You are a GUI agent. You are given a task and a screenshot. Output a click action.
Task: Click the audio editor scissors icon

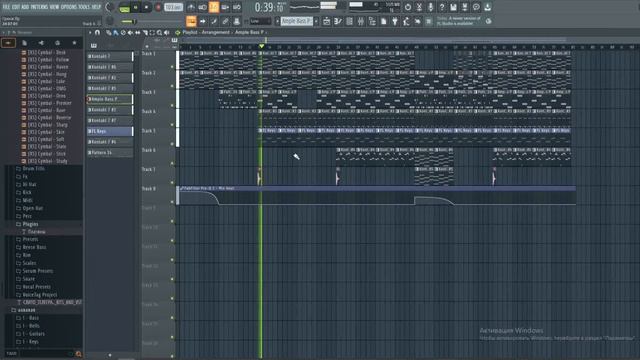(x=419, y=7)
